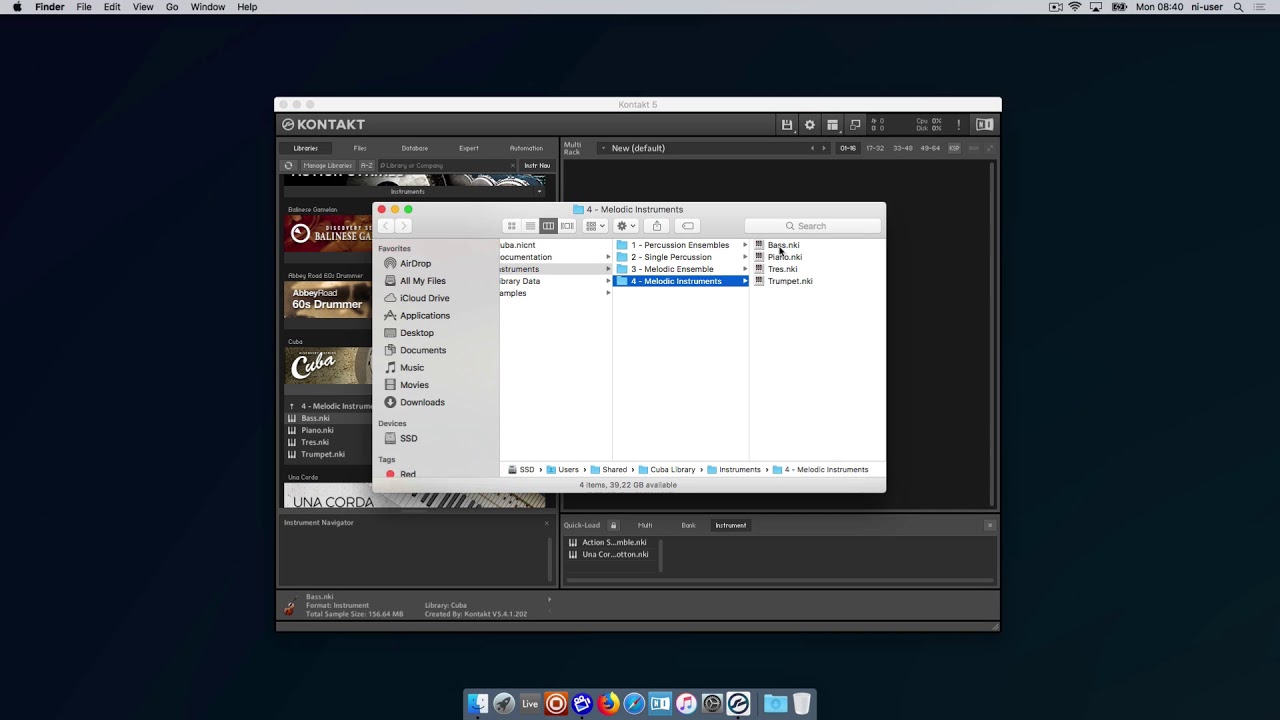
Task: Click Manage Libraries button
Action: point(327,165)
